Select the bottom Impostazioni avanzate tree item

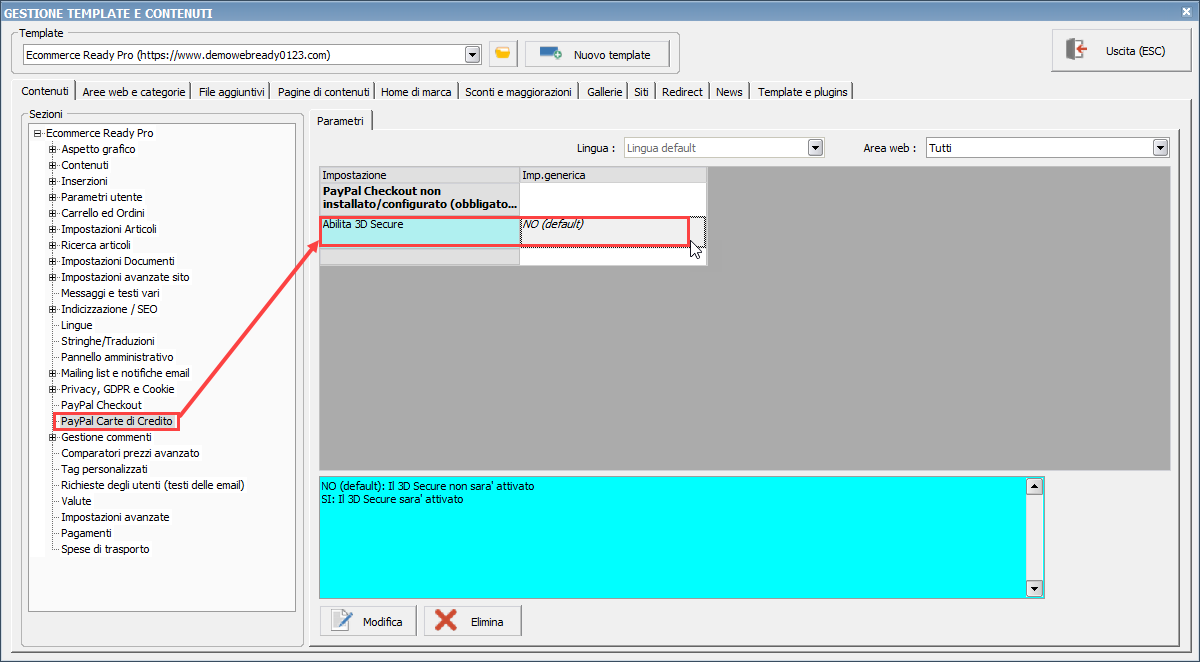115,517
